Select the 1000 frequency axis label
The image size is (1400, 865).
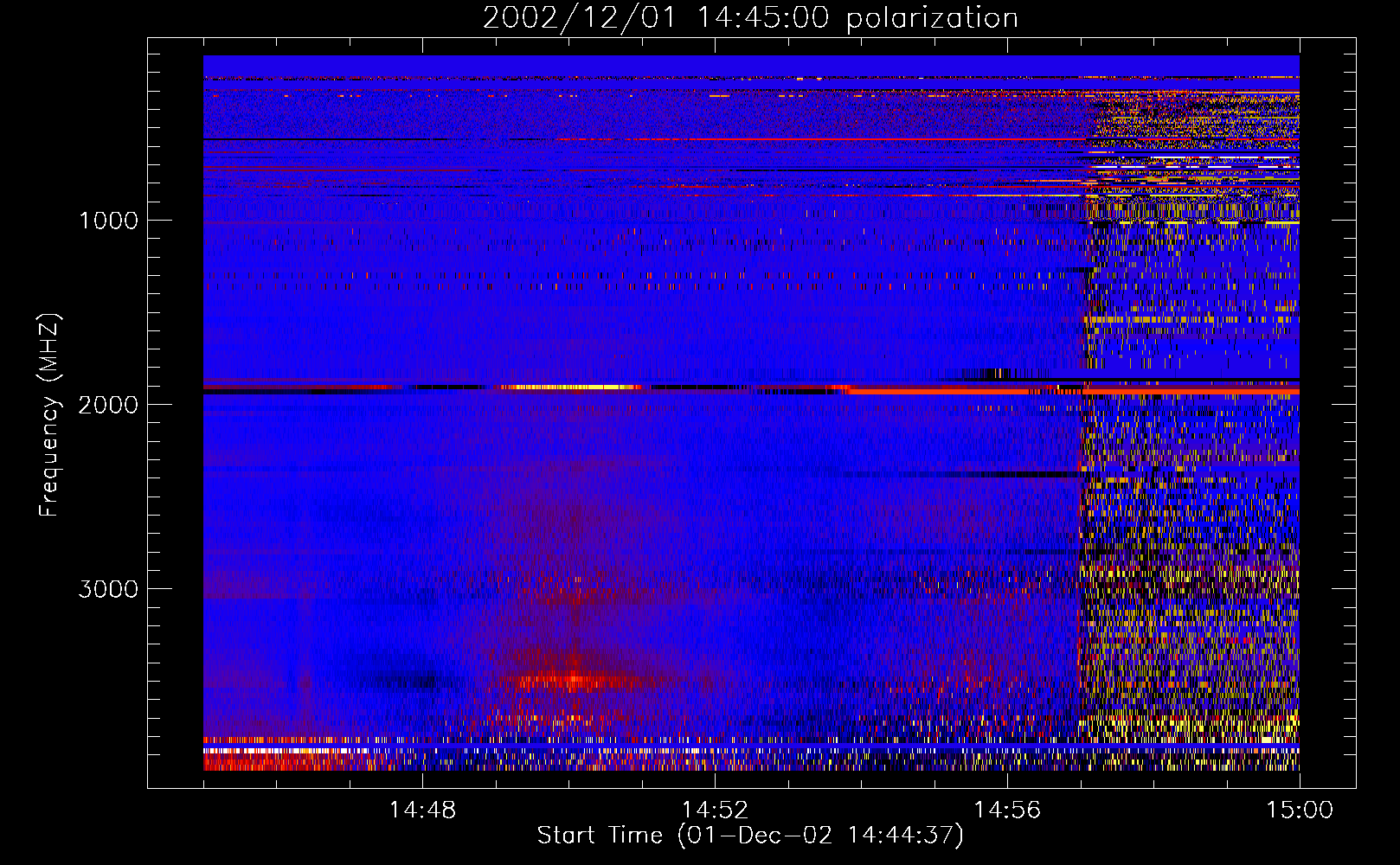click(108, 221)
